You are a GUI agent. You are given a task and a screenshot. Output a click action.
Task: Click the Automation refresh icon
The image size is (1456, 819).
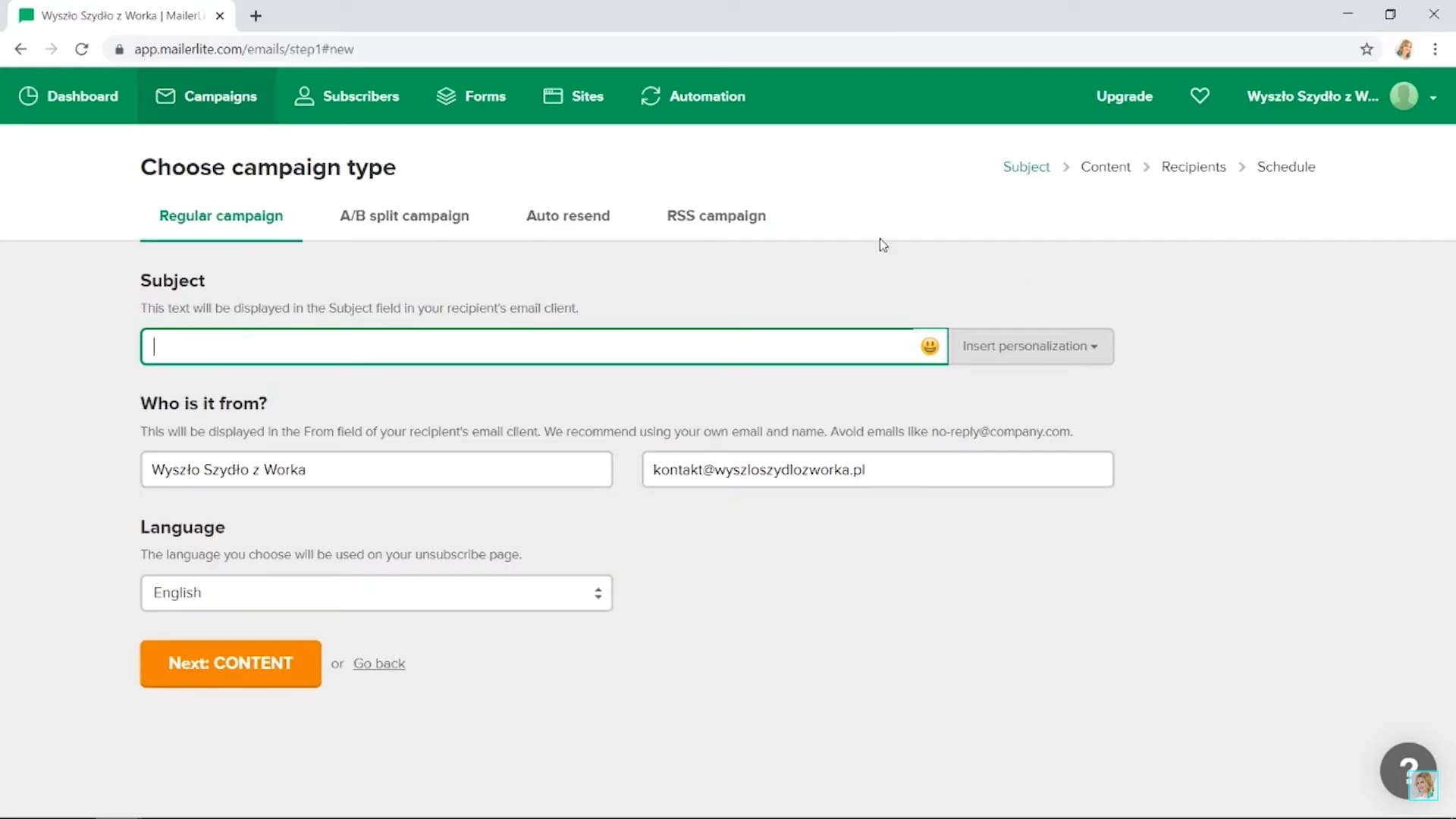(x=651, y=96)
